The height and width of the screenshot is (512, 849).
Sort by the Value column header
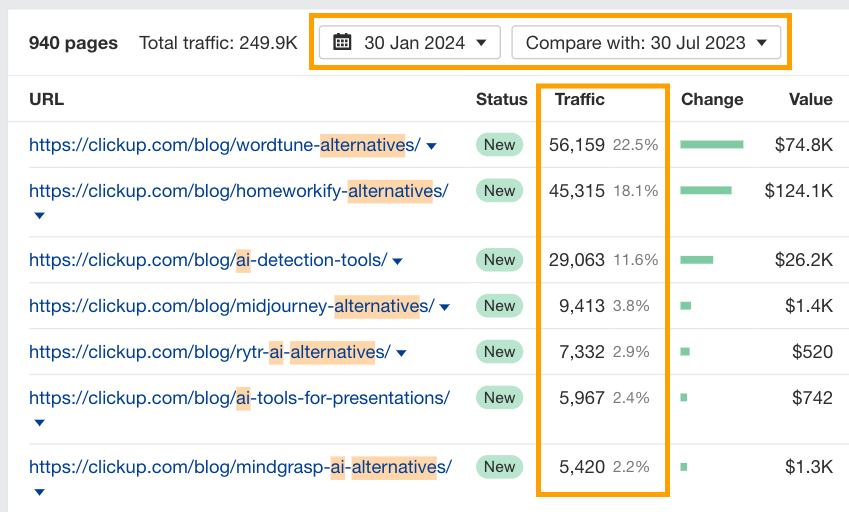pos(811,99)
